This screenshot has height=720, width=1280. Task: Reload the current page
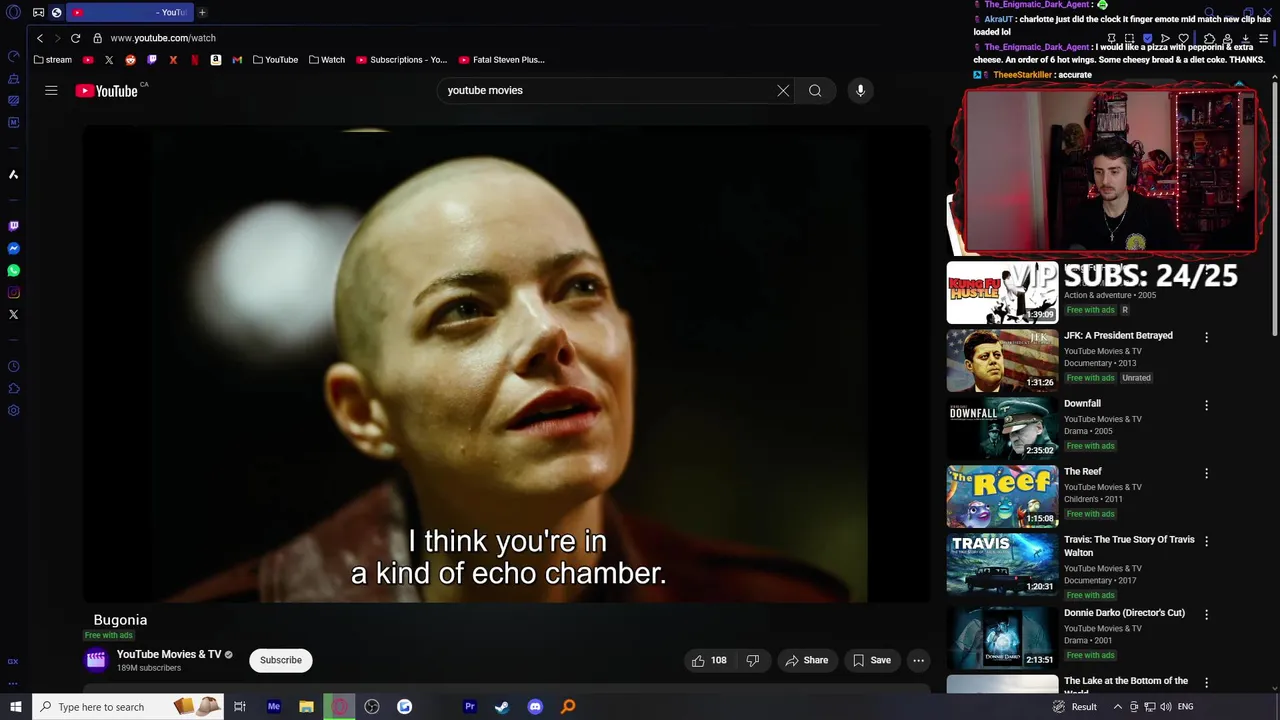[75, 38]
